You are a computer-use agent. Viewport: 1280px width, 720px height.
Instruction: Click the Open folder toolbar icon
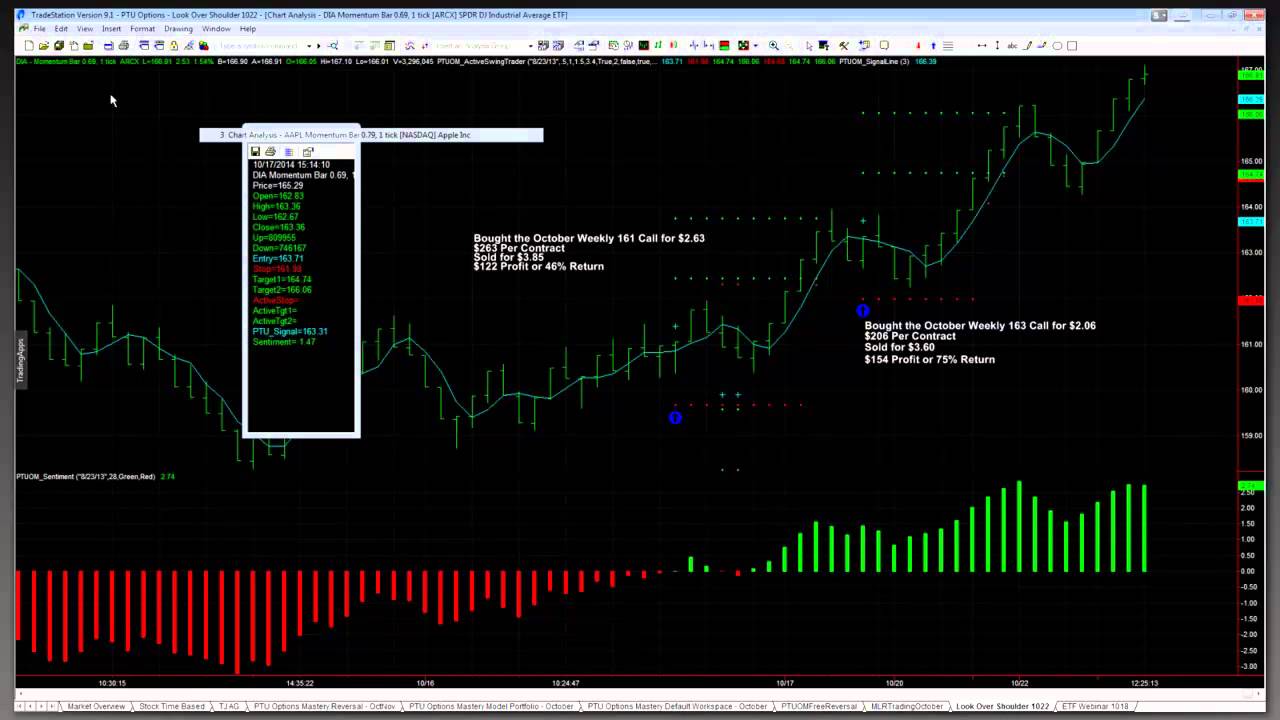[43, 46]
